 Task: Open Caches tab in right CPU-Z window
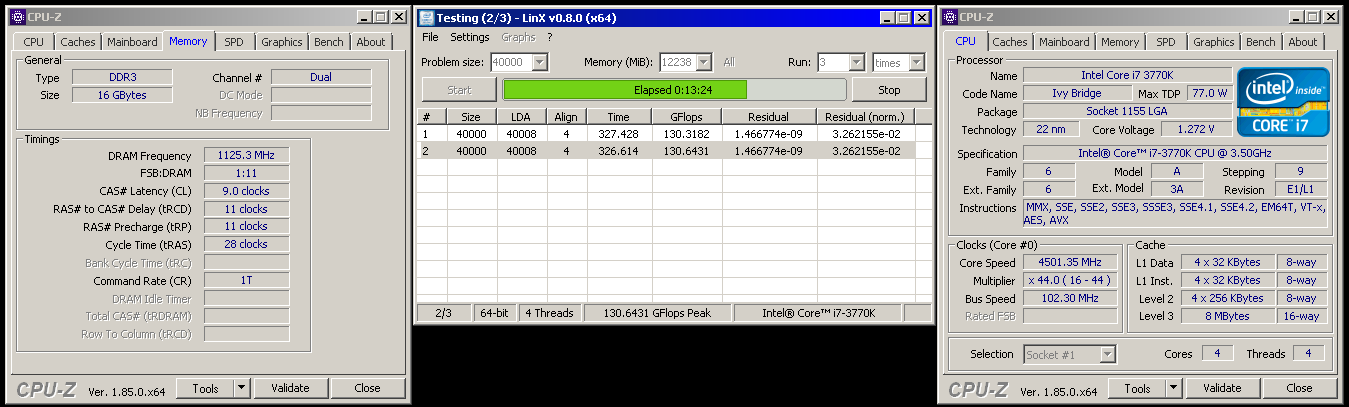[x=1010, y=42]
